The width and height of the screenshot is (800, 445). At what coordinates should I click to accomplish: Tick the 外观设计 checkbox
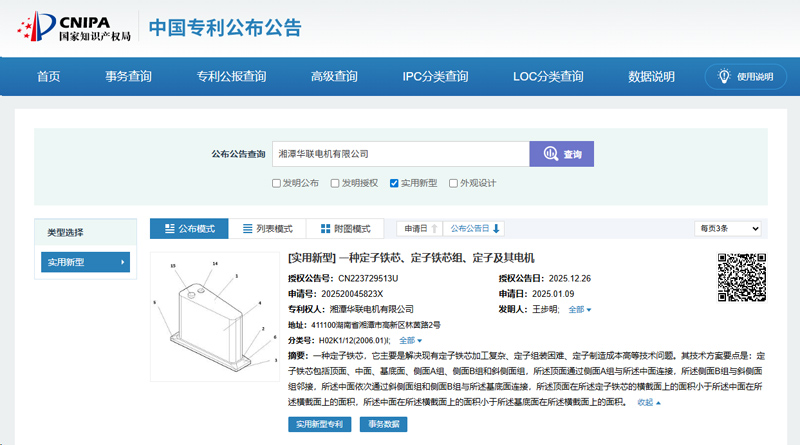pos(453,183)
